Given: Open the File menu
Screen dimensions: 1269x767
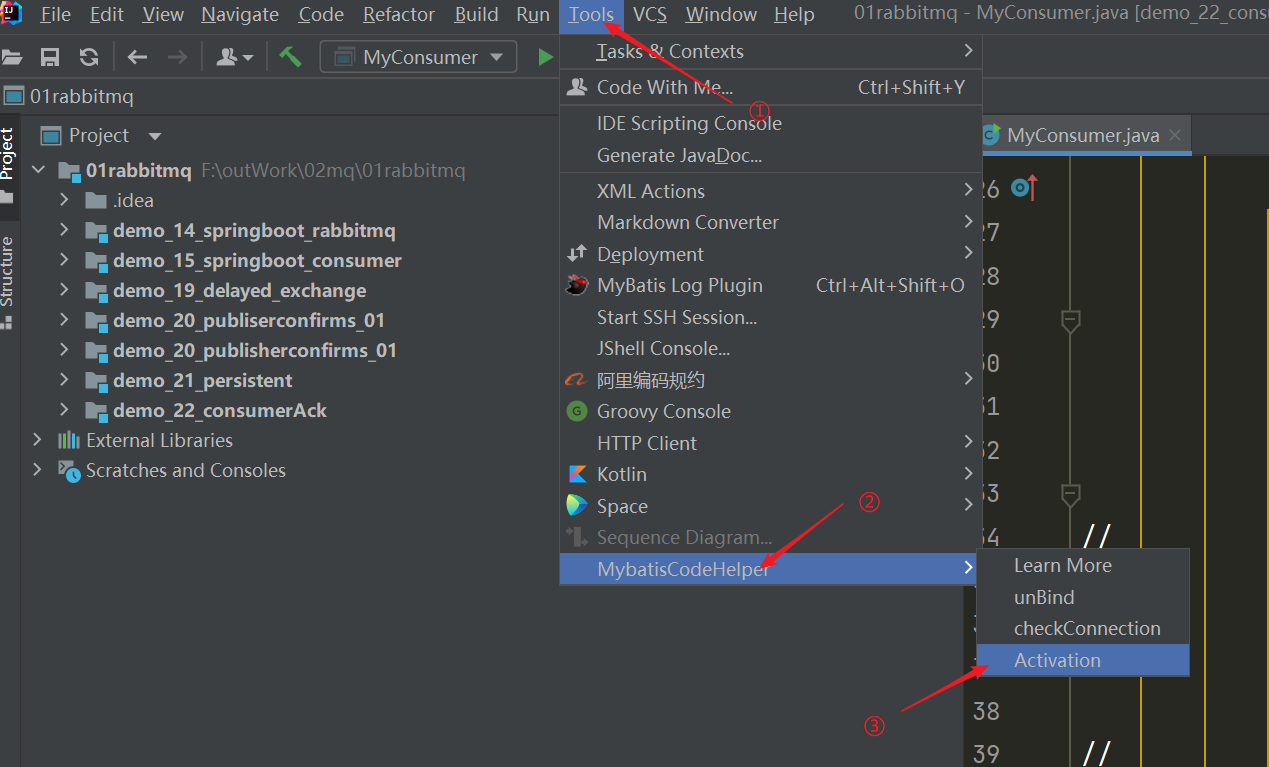Looking at the screenshot, I should pyautogui.click(x=55, y=14).
